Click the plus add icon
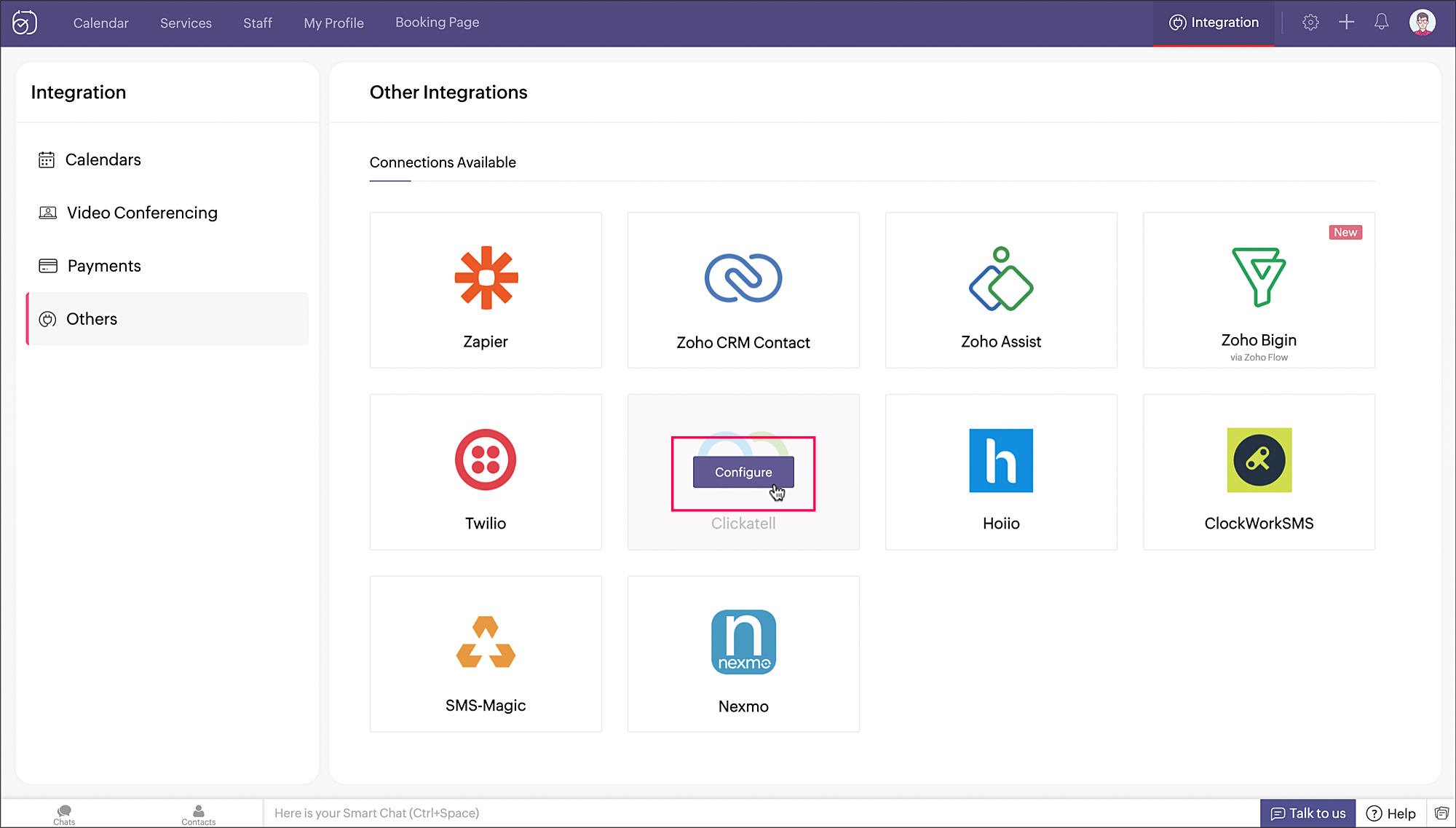Image resolution: width=1456 pixels, height=828 pixels. tap(1346, 23)
